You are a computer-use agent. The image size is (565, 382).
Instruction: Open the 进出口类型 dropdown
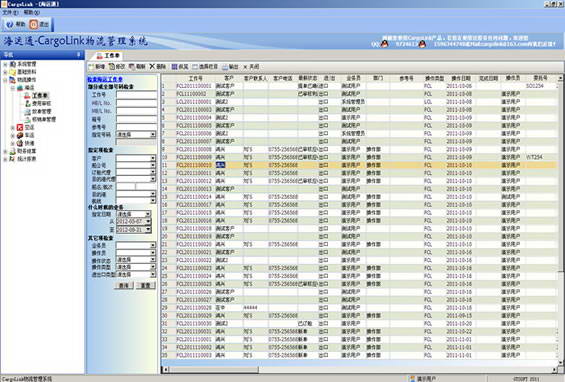(153, 275)
